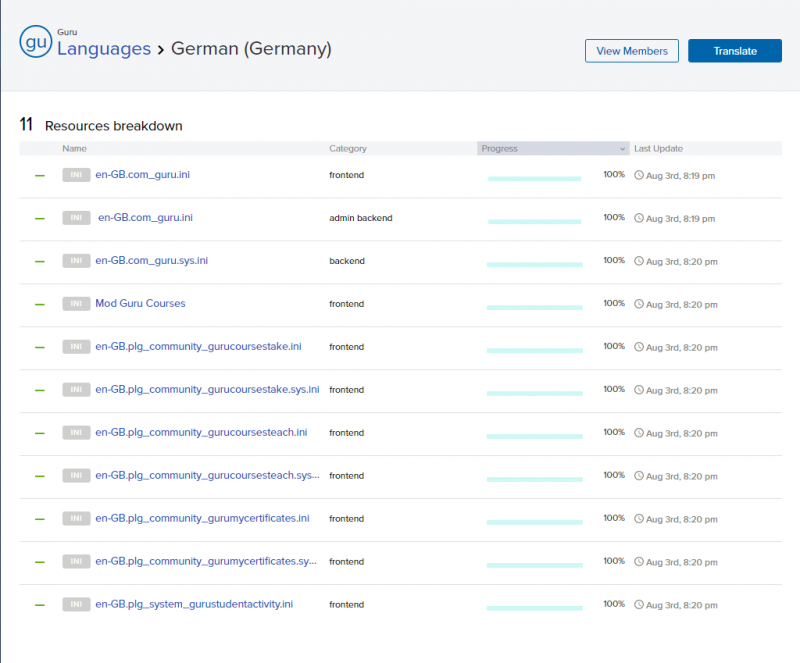The image size is (800, 663).
Task: Open en-GB.plg_system_gurustudentactivity.ini resource
Action: click(194, 604)
